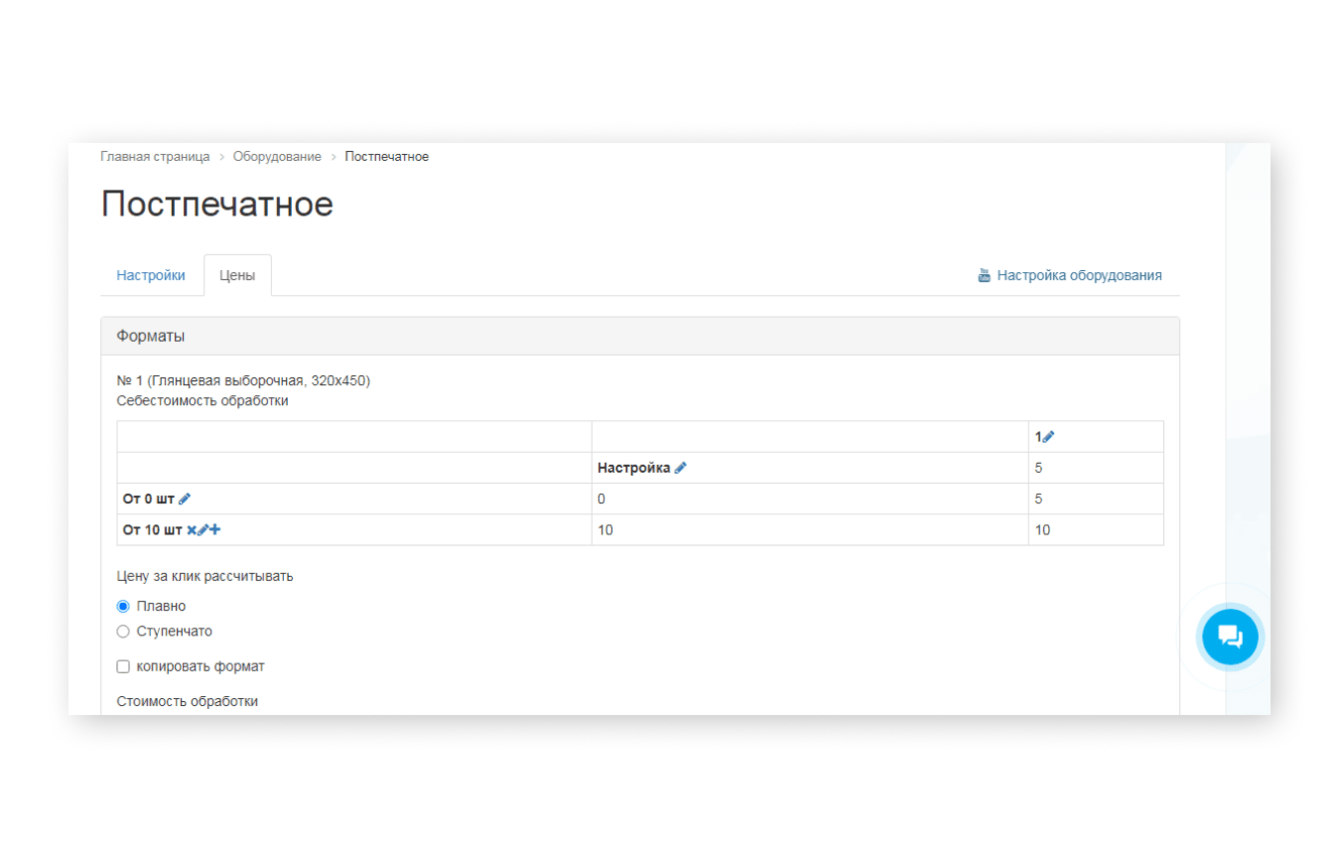This screenshot has height=859, width=1340.
Task: Select the Ступенчато radio option
Action: 123,631
